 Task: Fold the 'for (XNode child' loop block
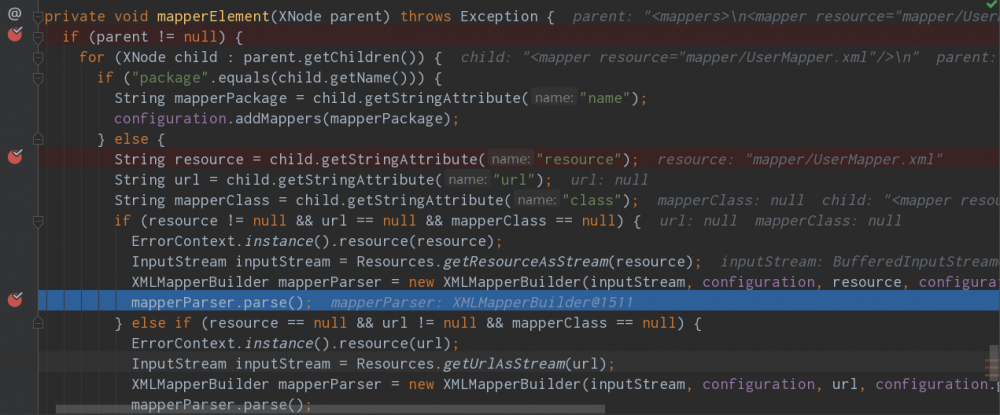click(38, 57)
